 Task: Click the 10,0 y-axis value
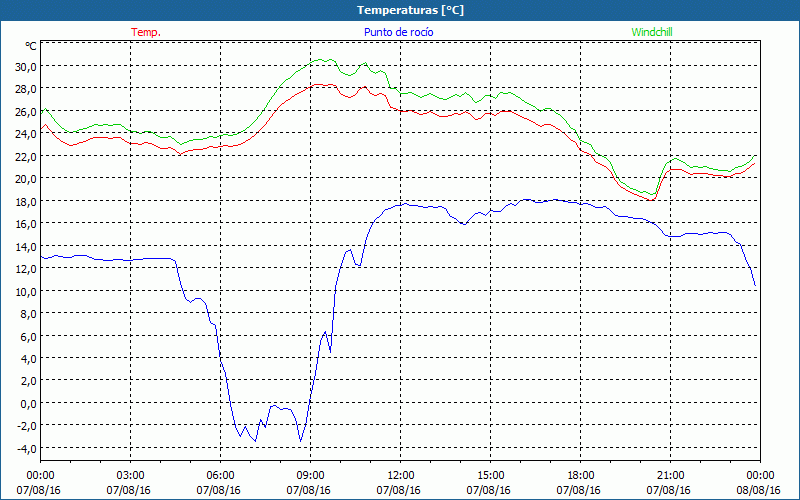pyautogui.click(x=26, y=291)
